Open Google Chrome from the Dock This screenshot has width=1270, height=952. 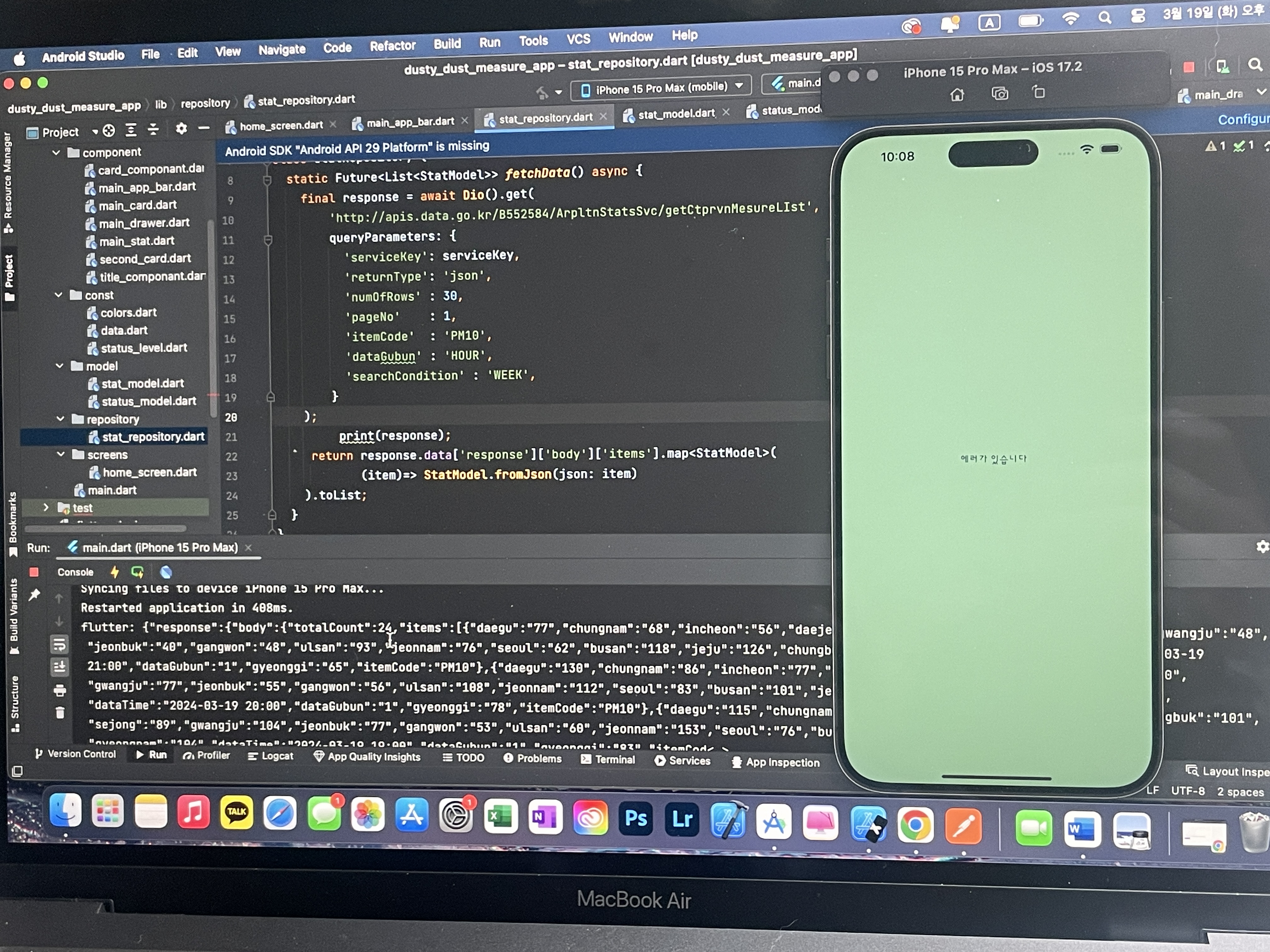(x=915, y=825)
